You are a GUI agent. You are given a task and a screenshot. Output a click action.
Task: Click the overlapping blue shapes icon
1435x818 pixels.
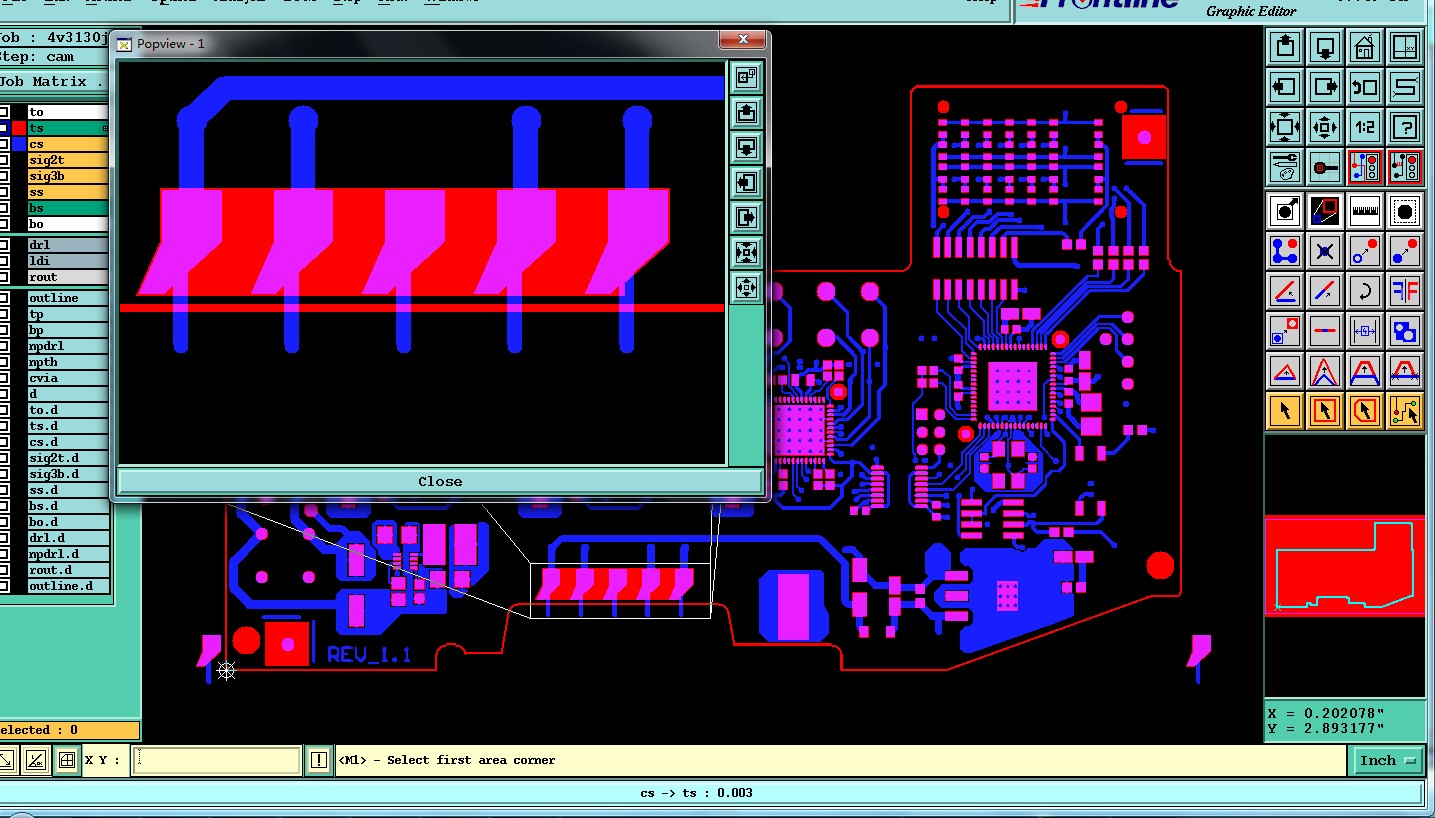click(x=1405, y=331)
